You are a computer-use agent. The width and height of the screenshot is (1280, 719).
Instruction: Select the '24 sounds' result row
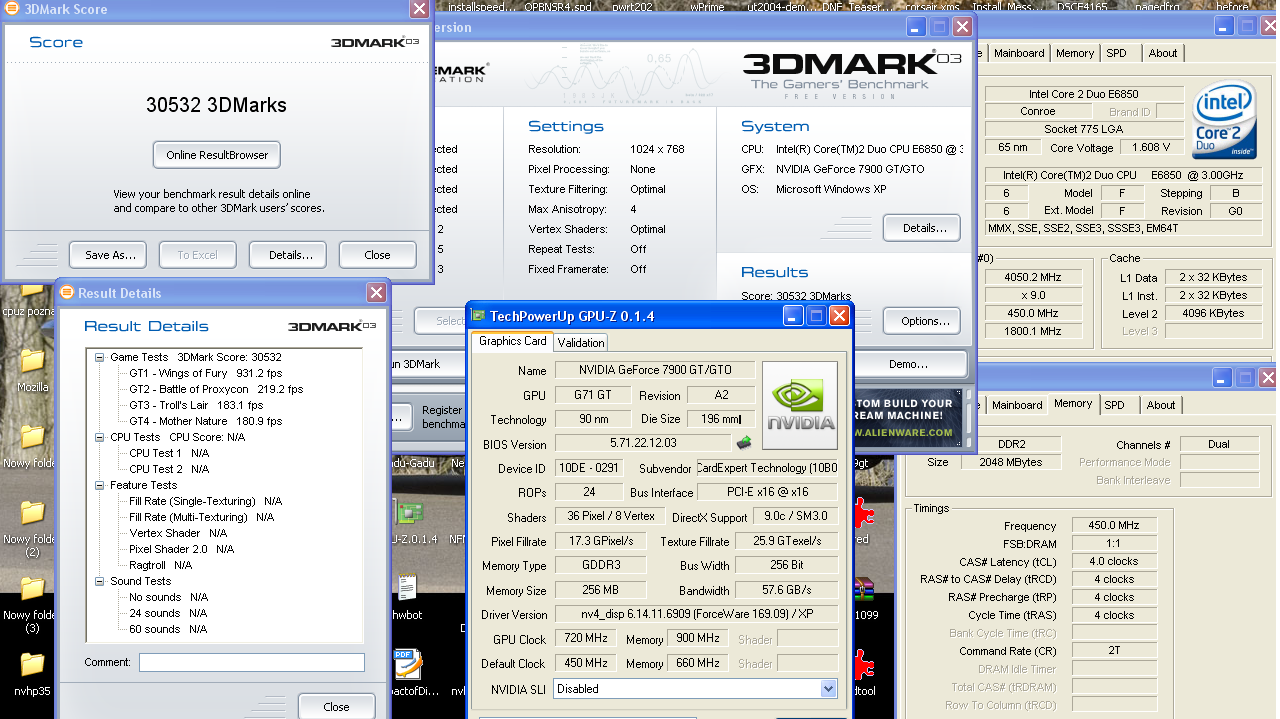[x=168, y=613]
